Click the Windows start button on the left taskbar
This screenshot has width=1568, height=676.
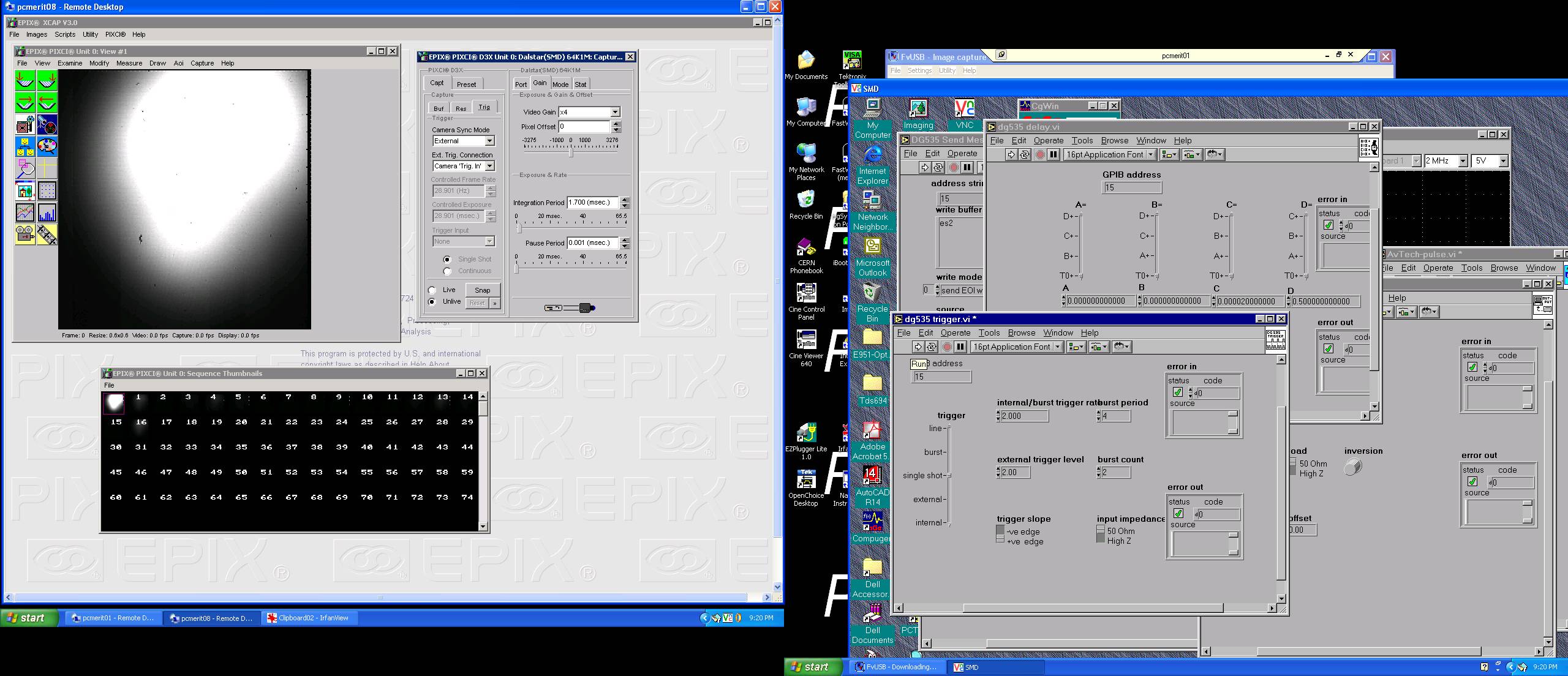click(x=28, y=618)
